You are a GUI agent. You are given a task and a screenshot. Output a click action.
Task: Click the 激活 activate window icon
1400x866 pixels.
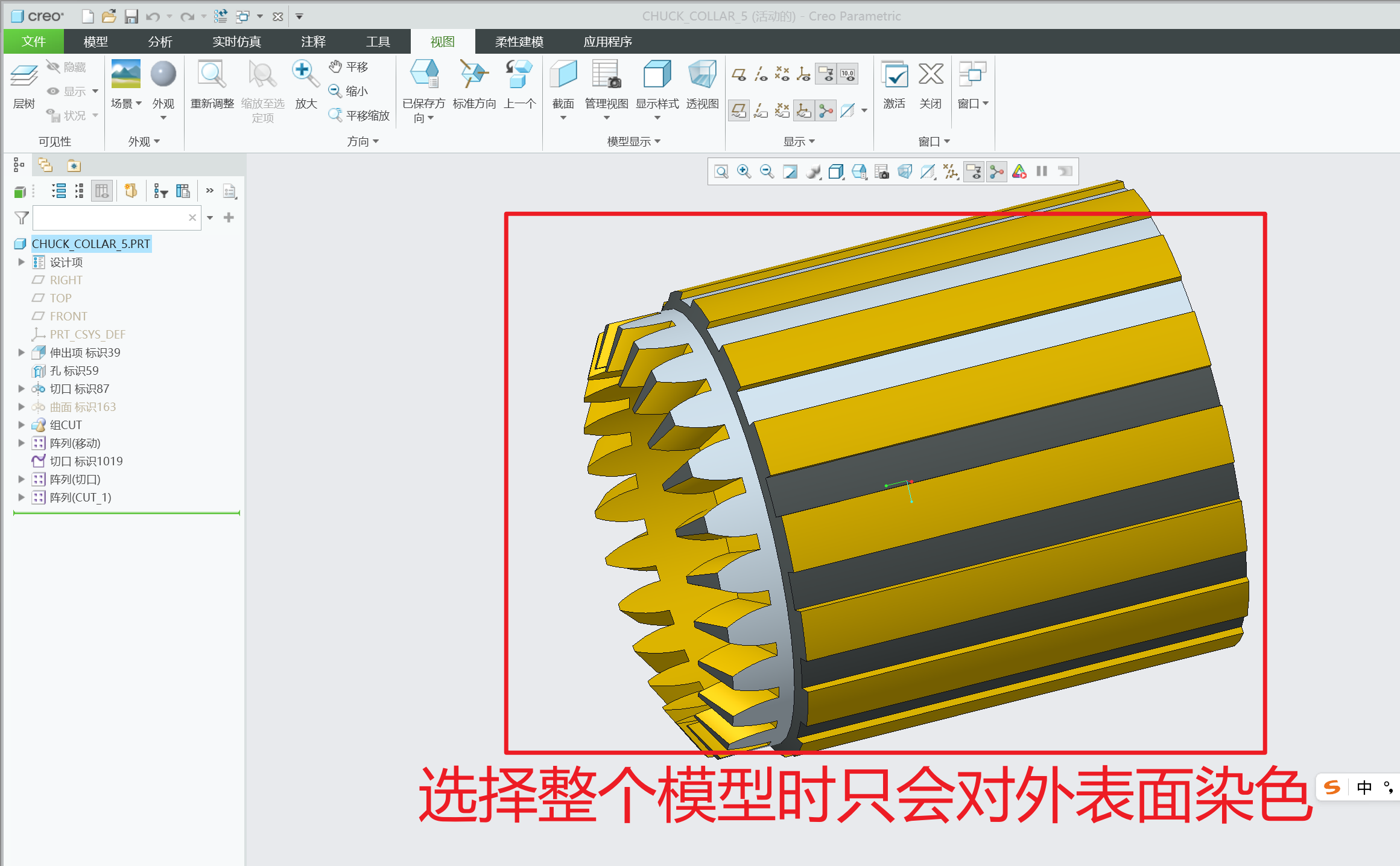[894, 75]
